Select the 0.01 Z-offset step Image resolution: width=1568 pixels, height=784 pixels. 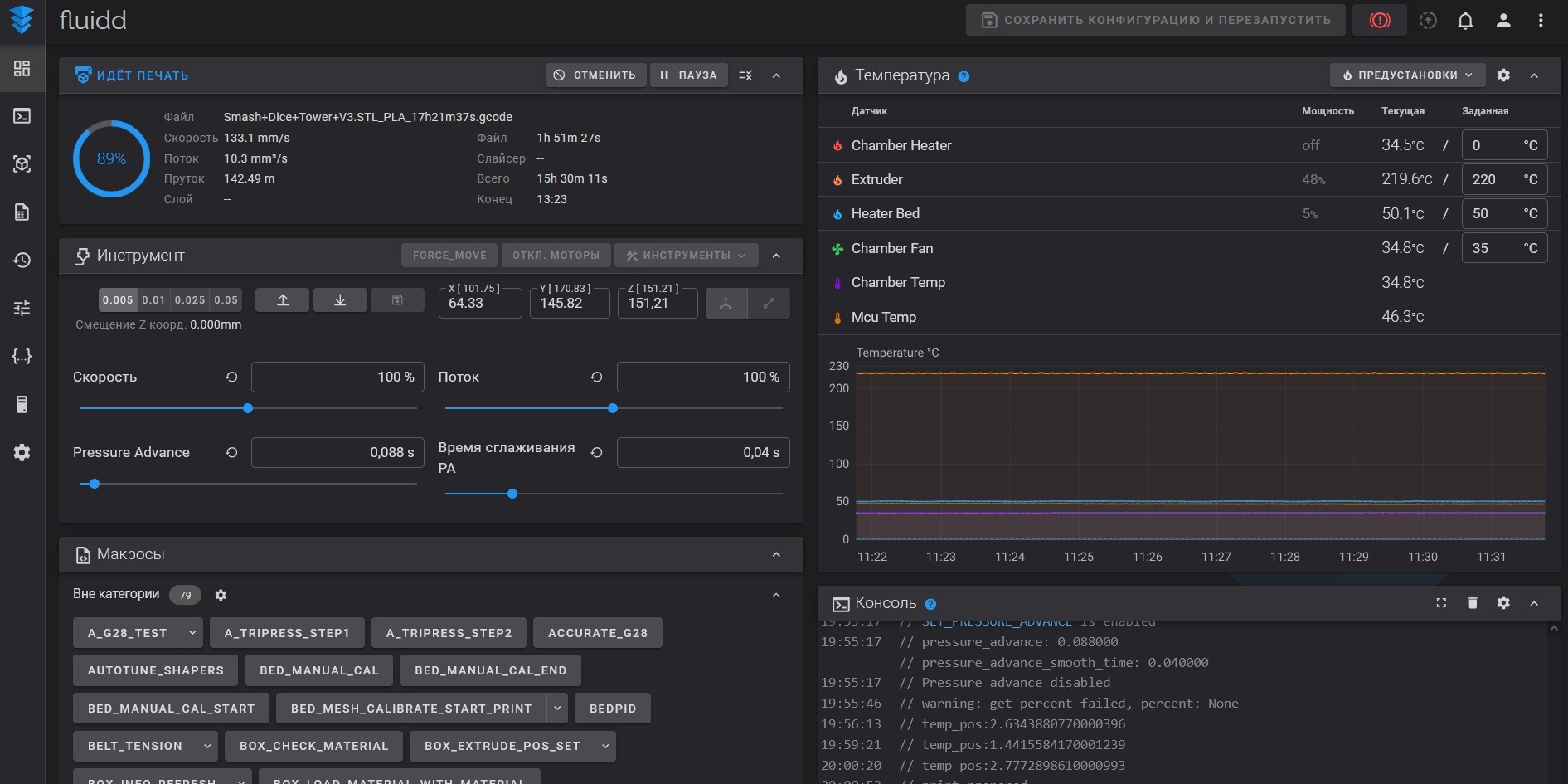tap(153, 300)
